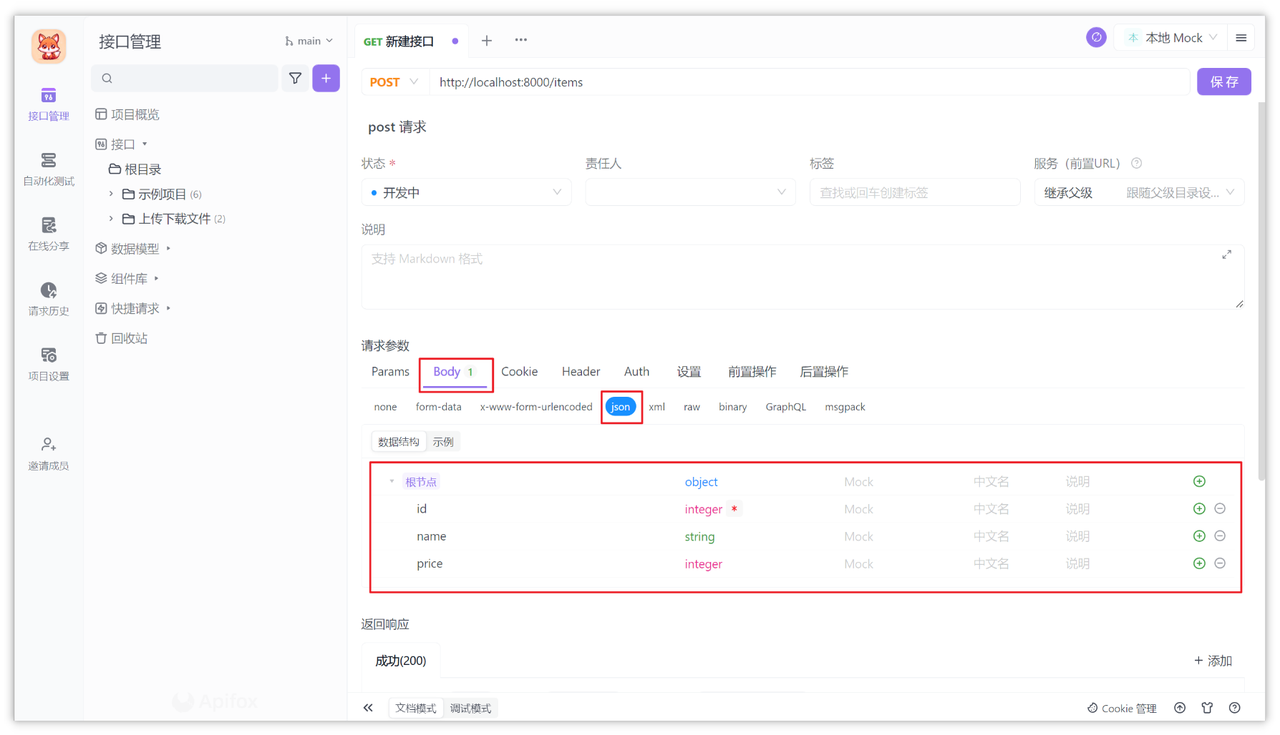Select x-www-form-urlencoded body type
Viewport: 1280px width, 735px height.
[536, 407]
